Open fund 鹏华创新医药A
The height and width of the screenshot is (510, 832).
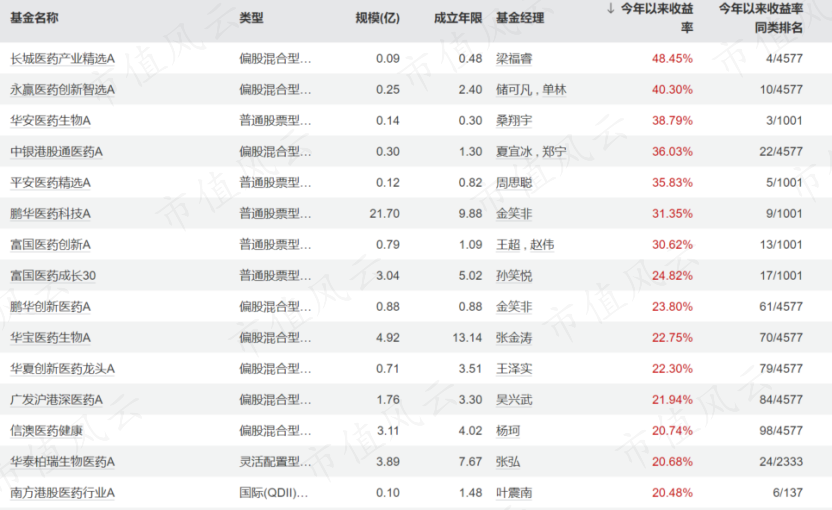[50, 307]
